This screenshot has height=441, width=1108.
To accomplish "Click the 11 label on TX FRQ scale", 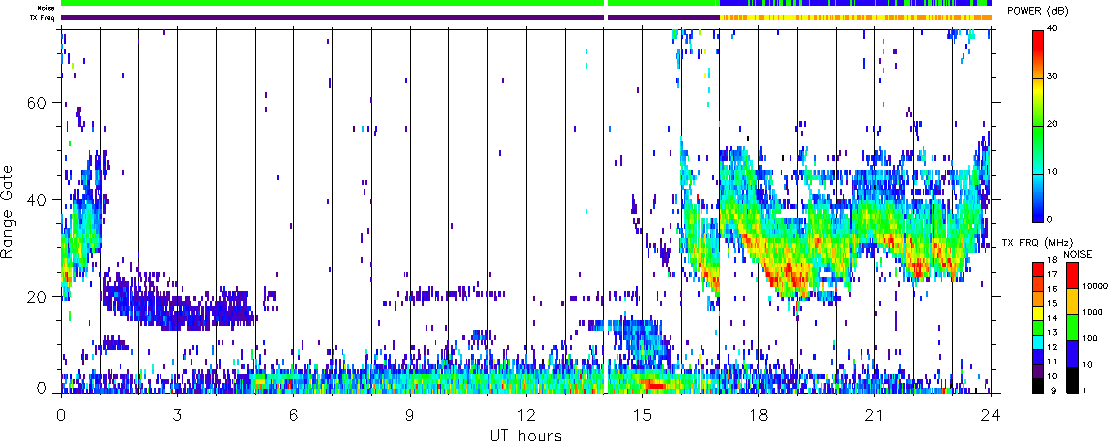I will 1052,361.
